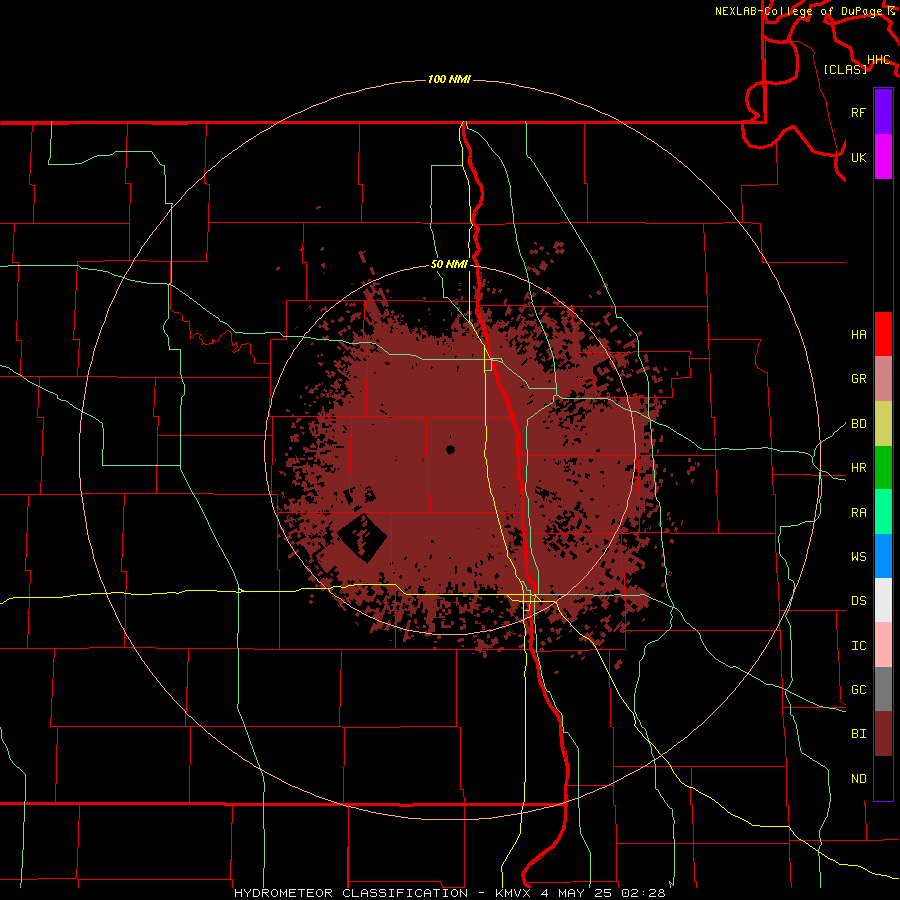Click the DS legend label
This screenshot has height=900, width=900.
[x=858, y=601]
